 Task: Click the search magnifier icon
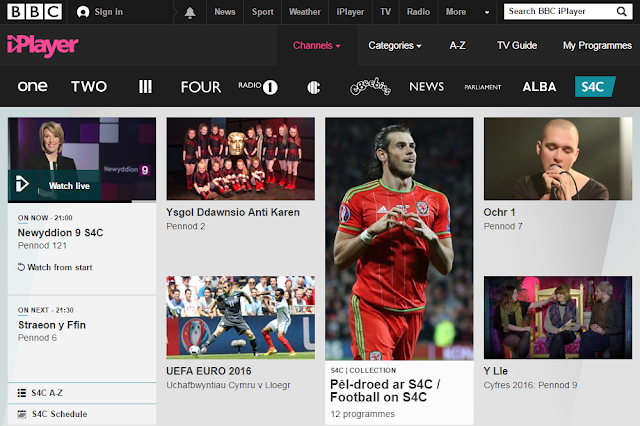pyautogui.click(x=621, y=11)
